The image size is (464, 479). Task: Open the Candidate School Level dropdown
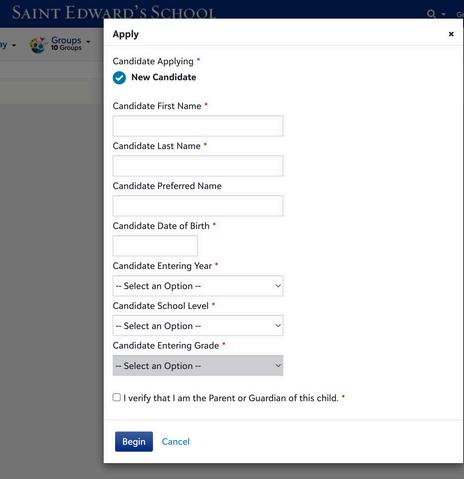click(198, 326)
